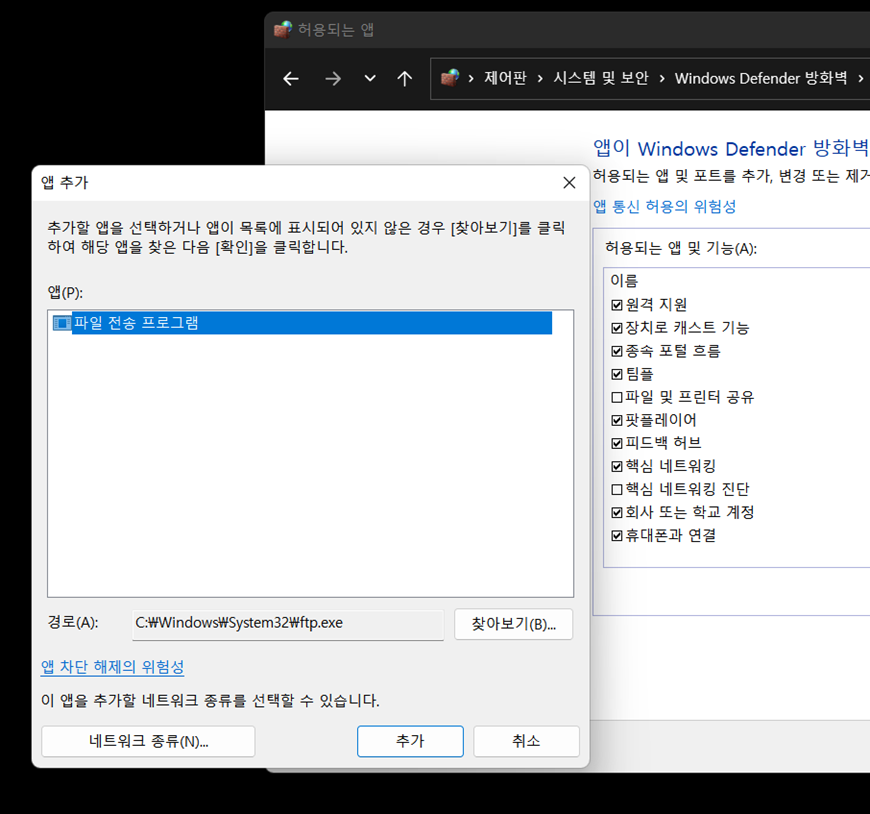Expand the chevron after 제어판

point(540,79)
